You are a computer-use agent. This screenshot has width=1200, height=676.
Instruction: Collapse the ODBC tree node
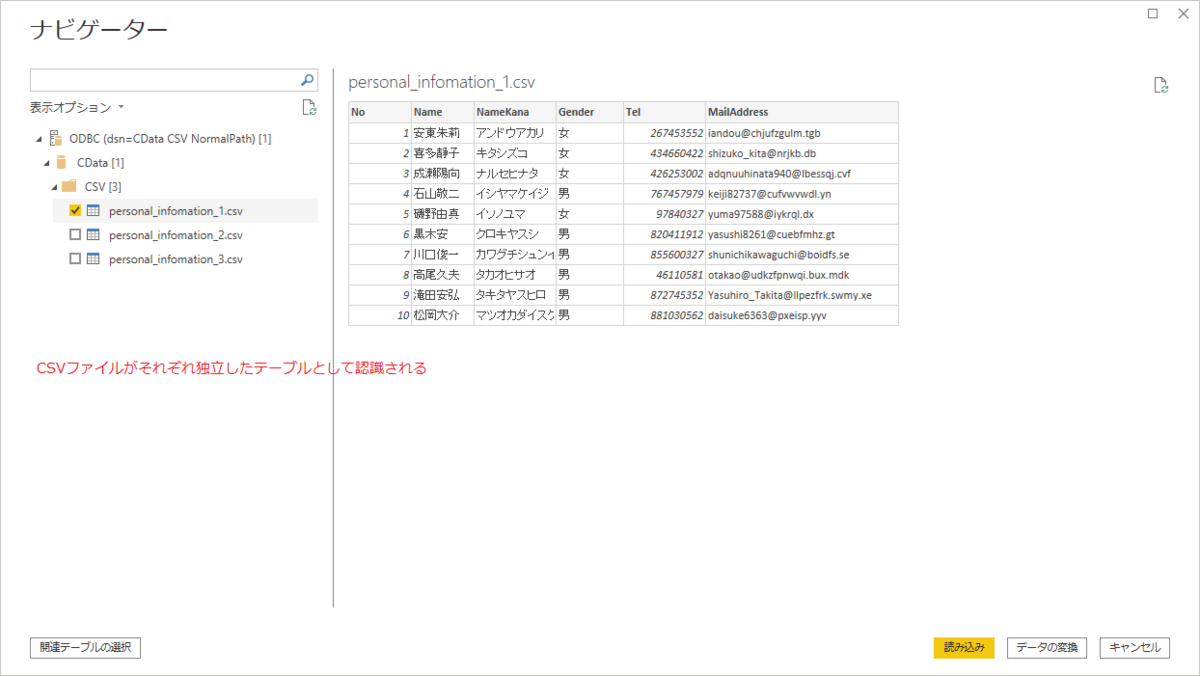pos(37,138)
